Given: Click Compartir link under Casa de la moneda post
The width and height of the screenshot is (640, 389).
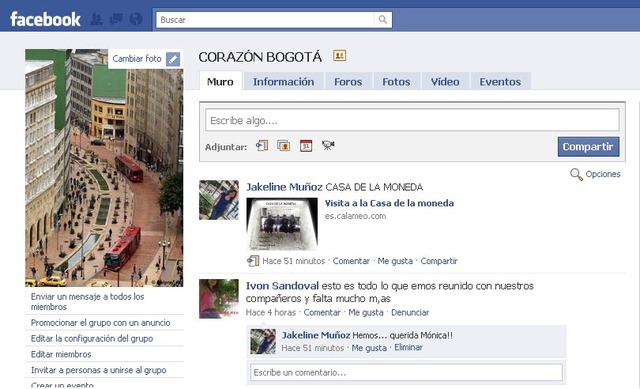Looking at the screenshot, I should point(439,261).
